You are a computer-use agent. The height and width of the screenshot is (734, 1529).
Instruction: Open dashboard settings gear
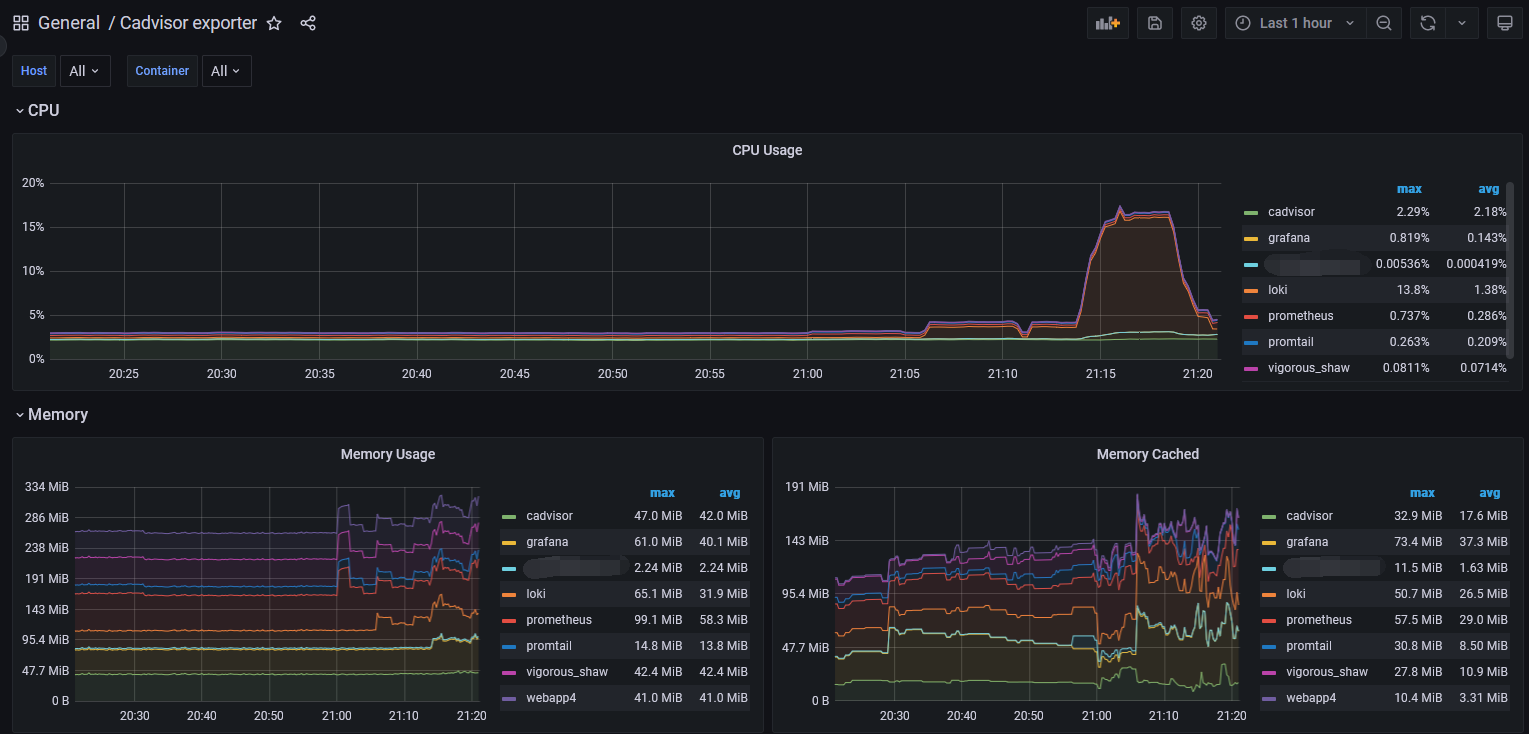[1199, 23]
